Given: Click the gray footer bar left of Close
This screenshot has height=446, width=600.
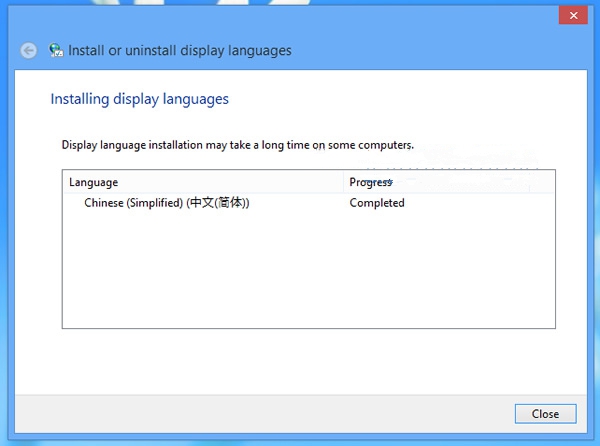Looking at the screenshot, I should 250,413.
